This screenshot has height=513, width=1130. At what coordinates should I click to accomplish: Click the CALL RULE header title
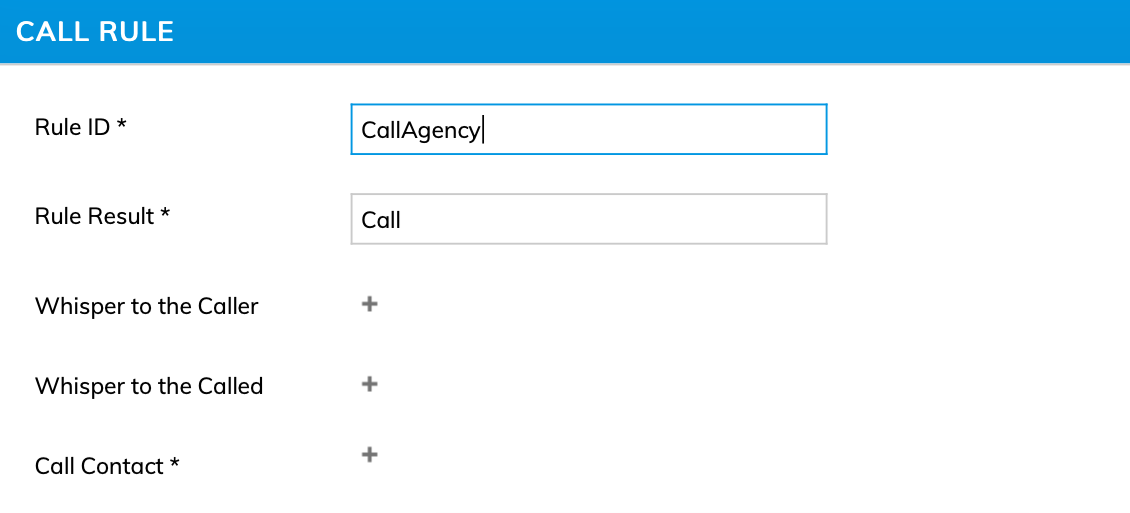coord(95,31)
